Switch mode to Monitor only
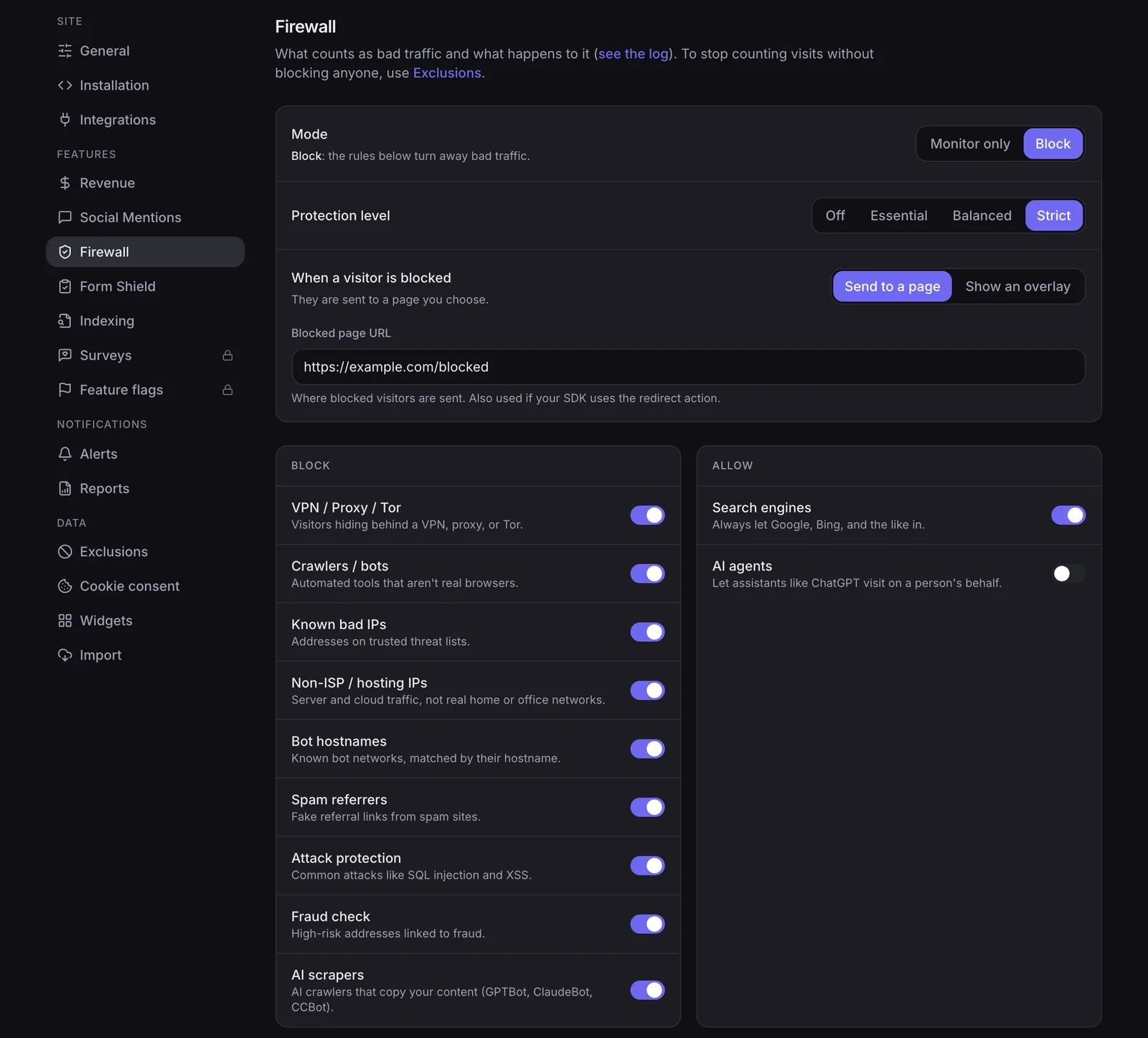 pyautogui.click(x=970, y=144)
